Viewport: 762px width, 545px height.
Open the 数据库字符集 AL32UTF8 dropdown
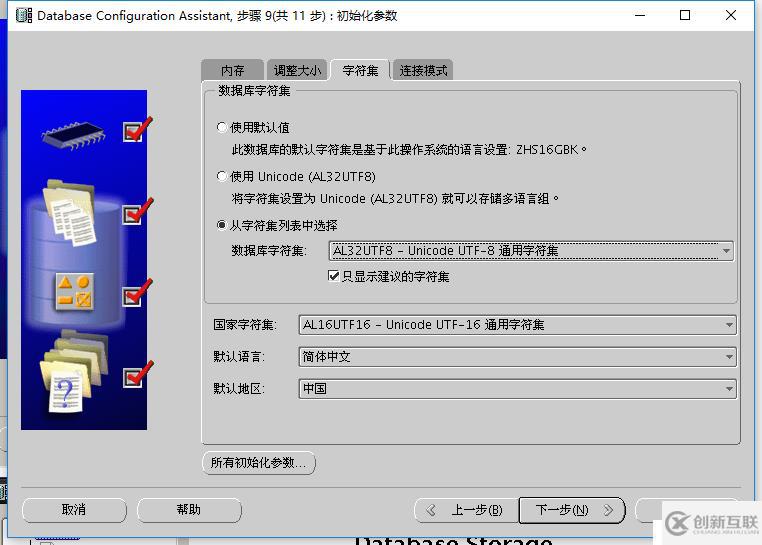tap(531, 251)
